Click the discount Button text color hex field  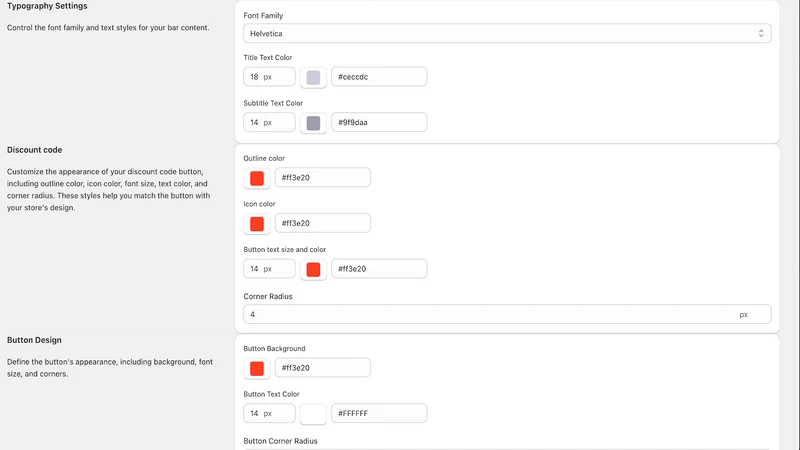[379, 269]
